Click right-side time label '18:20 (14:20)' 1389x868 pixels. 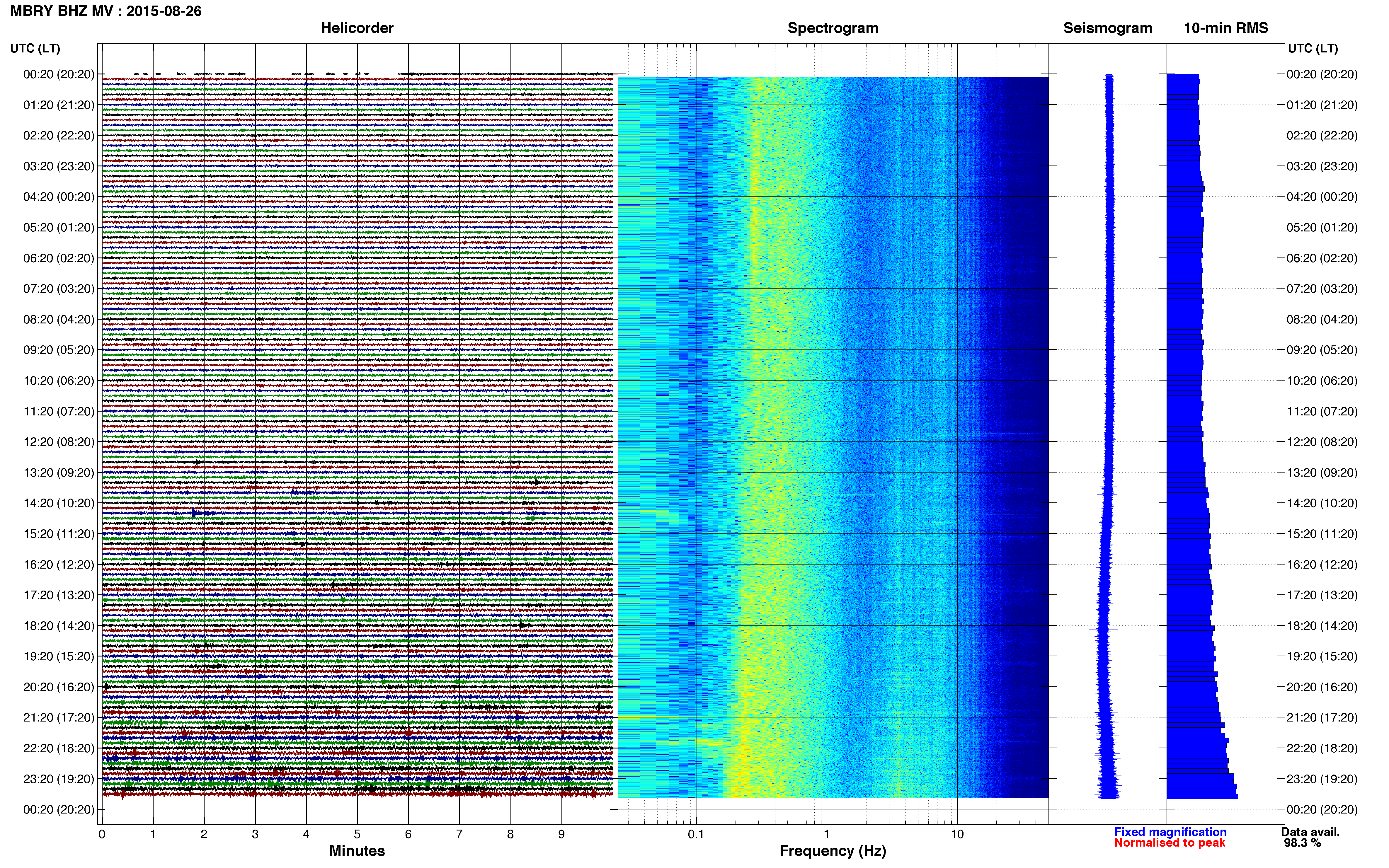coord(1322,626)
